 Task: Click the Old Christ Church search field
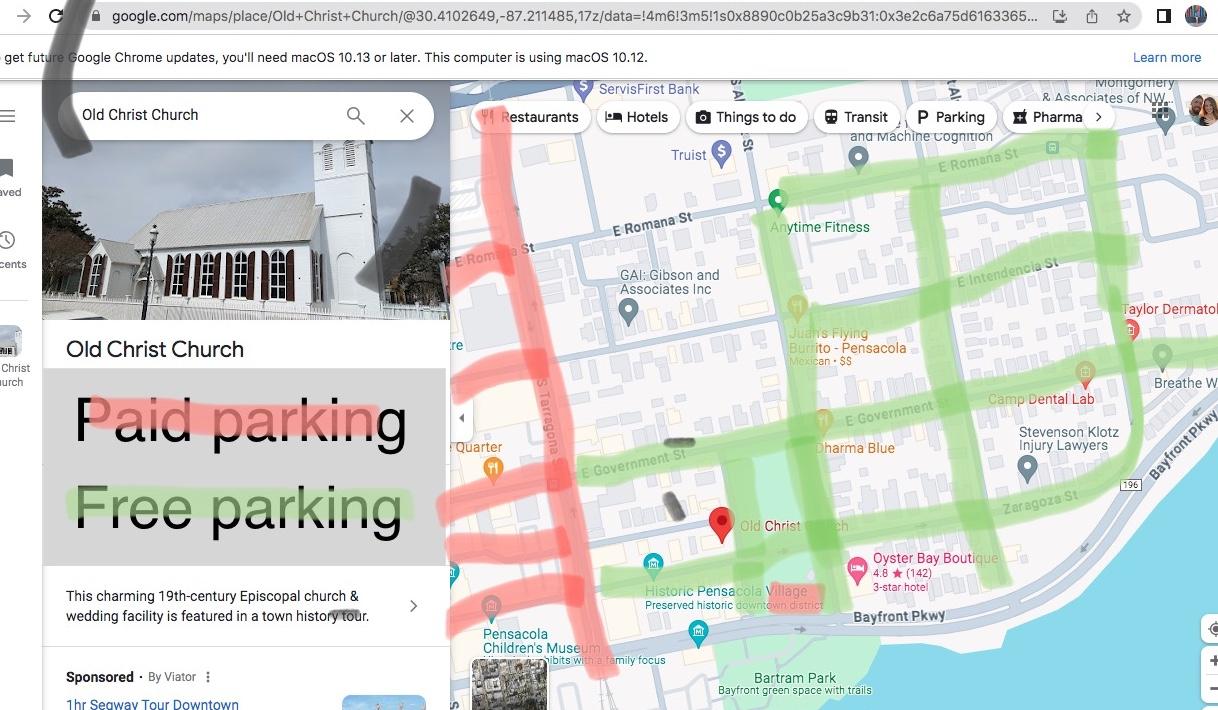coord(205,115)
